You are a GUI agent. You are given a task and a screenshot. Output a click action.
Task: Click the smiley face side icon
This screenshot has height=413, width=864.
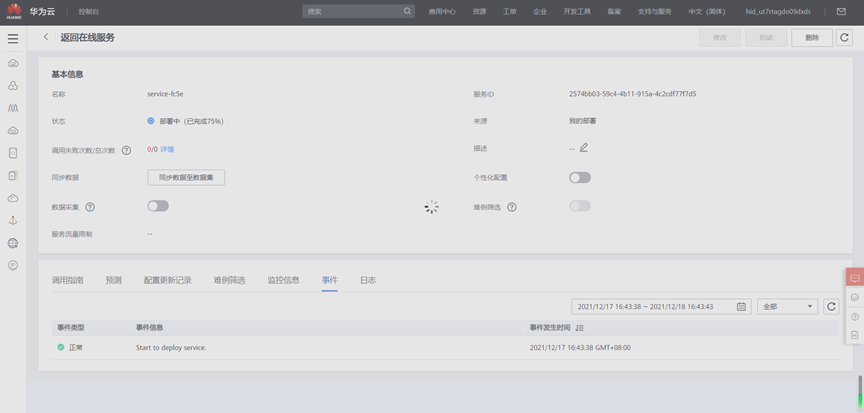click(x=855, y=297)
